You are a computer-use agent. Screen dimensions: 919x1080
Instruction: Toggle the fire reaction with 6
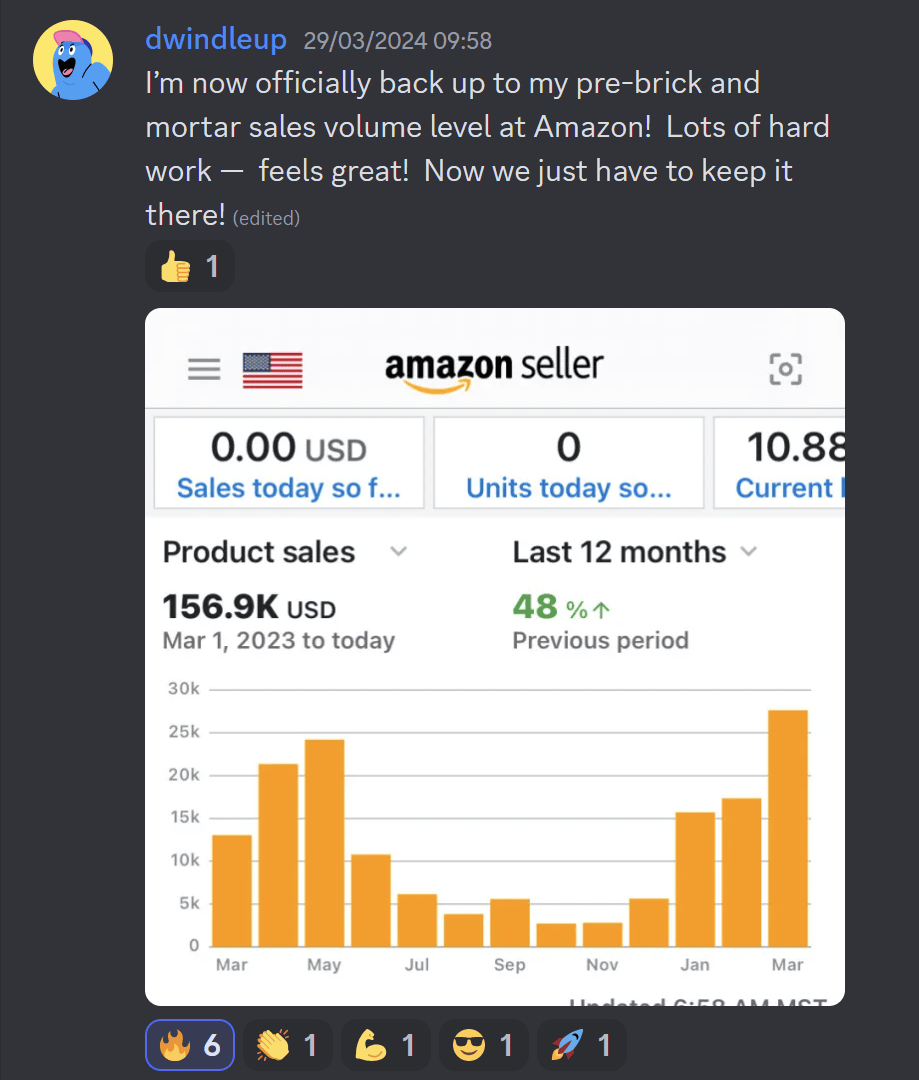pos(190,1045)
